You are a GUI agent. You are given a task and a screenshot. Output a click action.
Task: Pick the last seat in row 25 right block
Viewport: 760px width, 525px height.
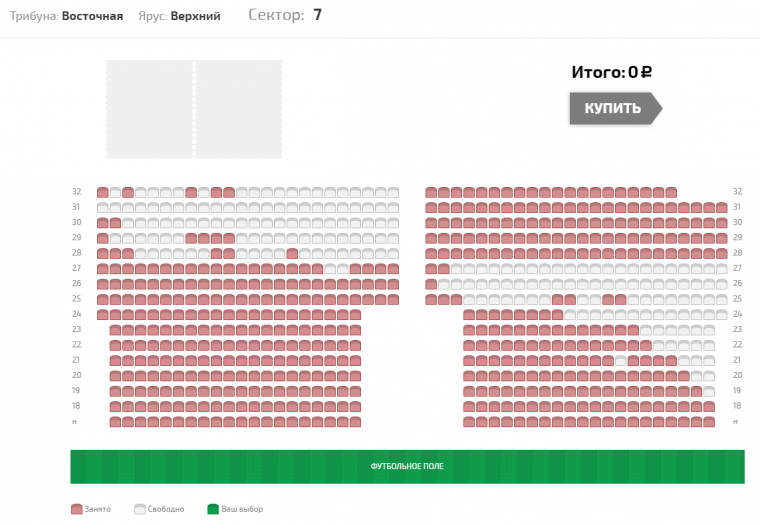[x=721, y=300]
